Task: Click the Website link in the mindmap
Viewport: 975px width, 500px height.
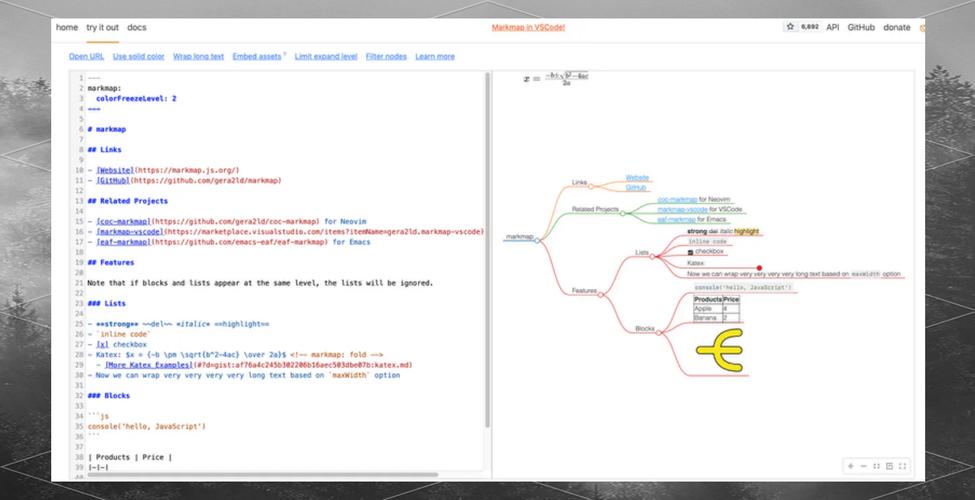Action: click(637, 178)
